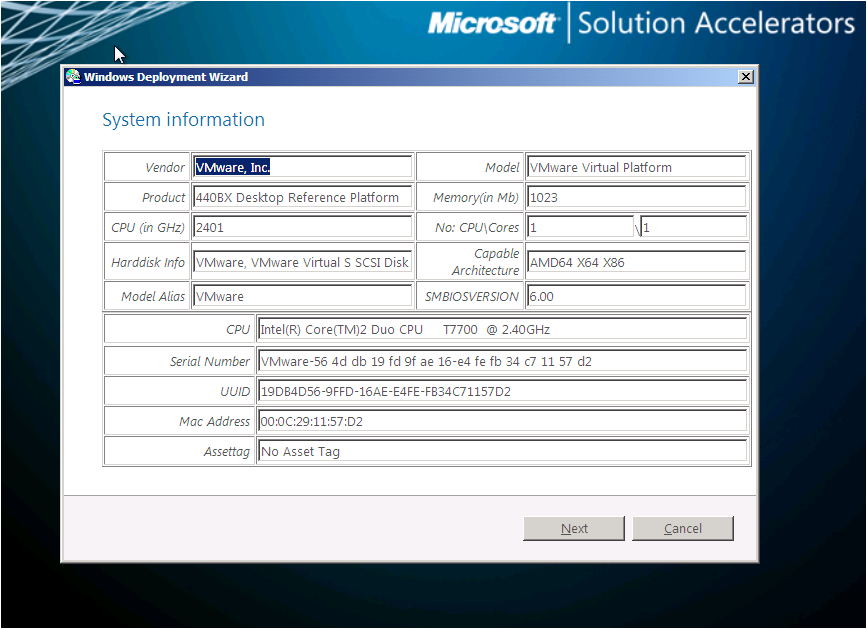
Task: Focus the Model Alias field
Action: point(302,296)
